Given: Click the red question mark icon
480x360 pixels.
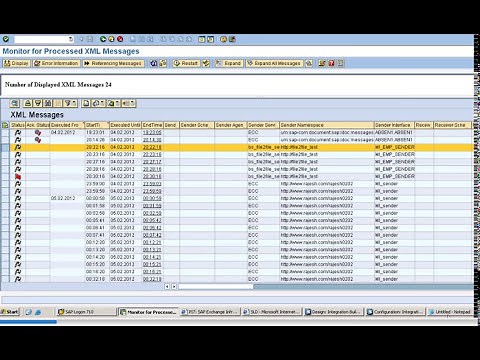Looking at the screenshot, I should coord(331,63).
